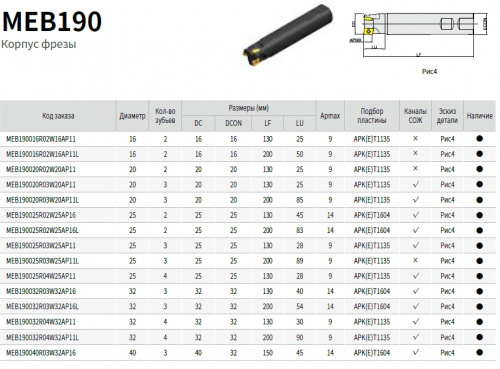Click the DCON sub-column header
Screen dimensions: 500x369
pyautogui.click(x=233, y=123)
